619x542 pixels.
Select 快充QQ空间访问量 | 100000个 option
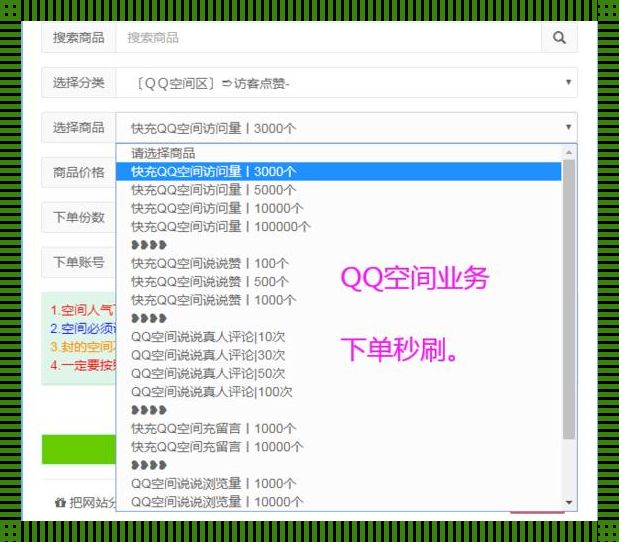pyautogui.click(x=339, y=227)
